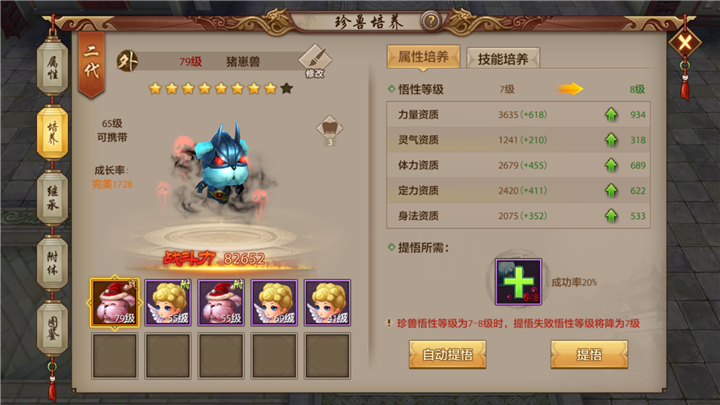This screenshot has width=720, height=405.
Task: Switch to the 技能培养 tab
Action: tap(503, 59)
